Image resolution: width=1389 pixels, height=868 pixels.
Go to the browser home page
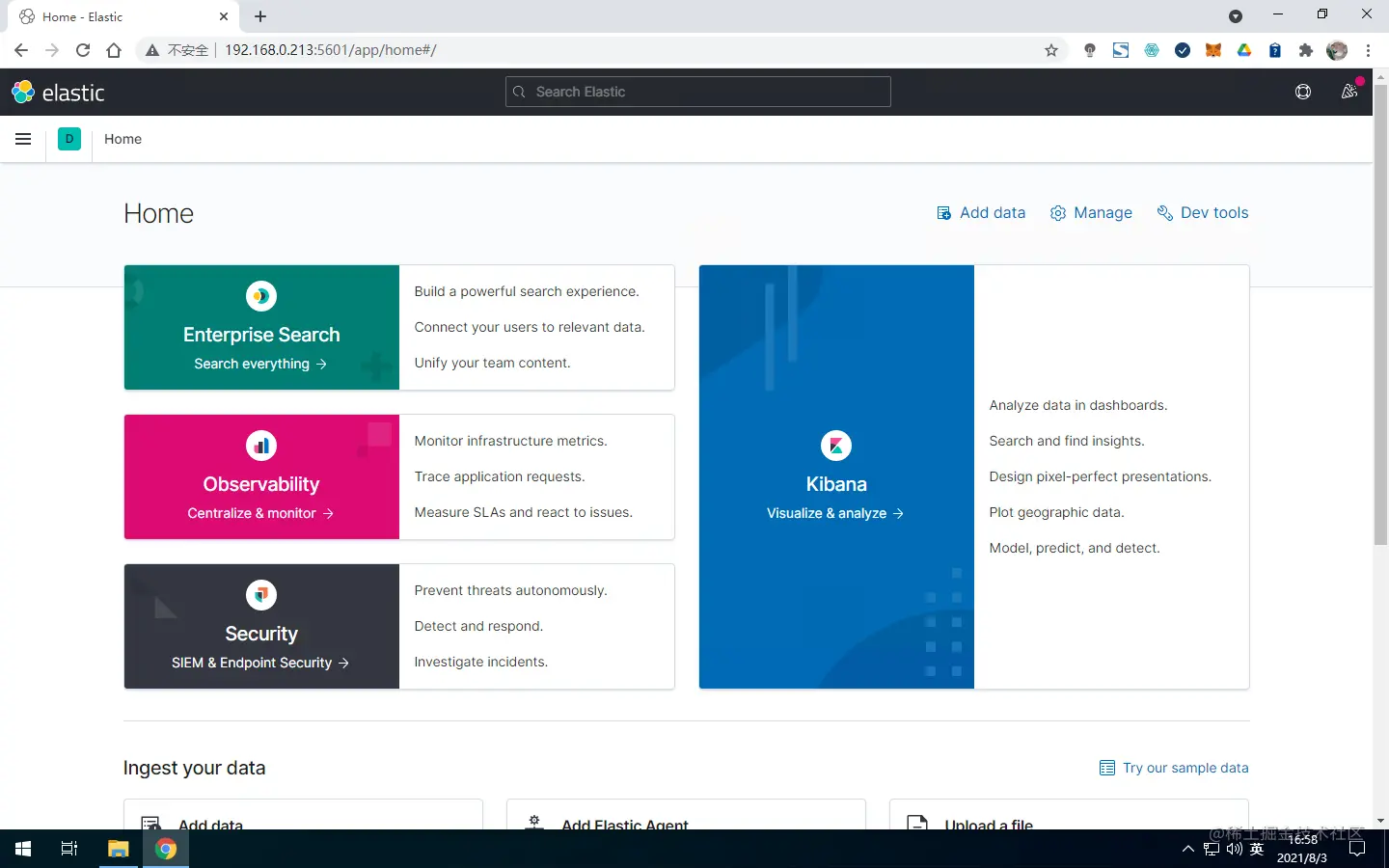click(x=114, y=50)
